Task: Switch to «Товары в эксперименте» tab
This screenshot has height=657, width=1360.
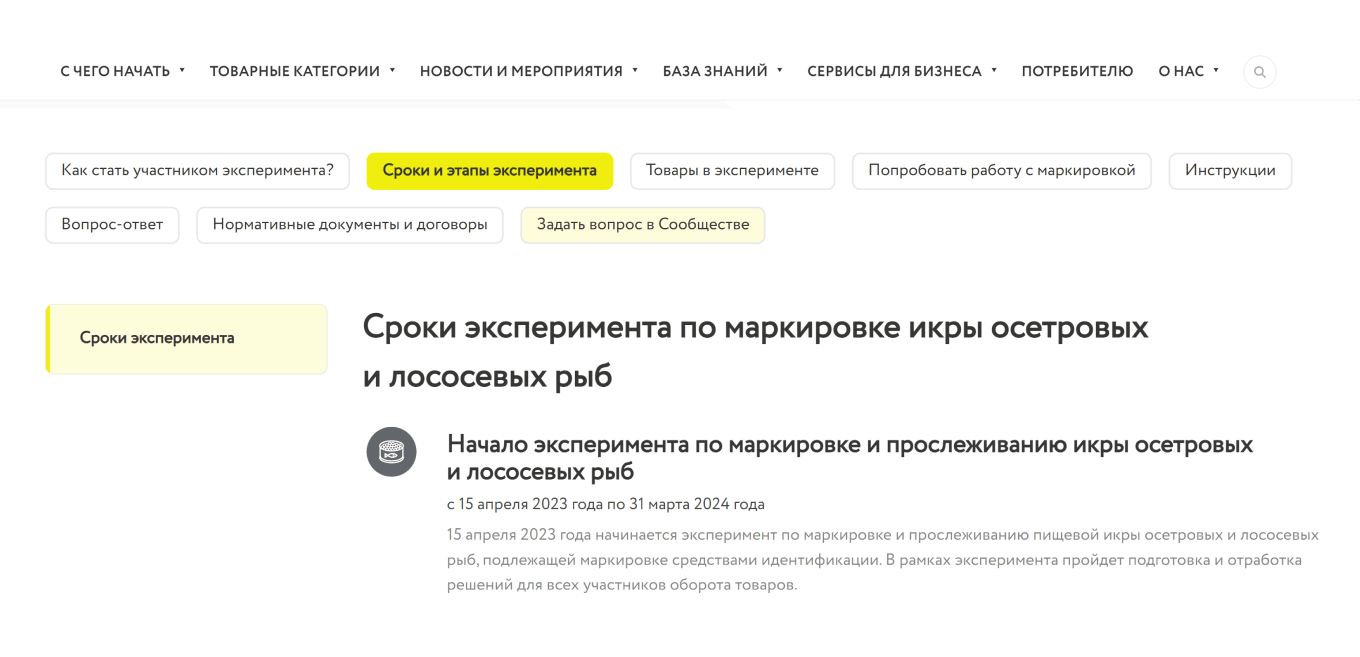Action: point(732,171)
